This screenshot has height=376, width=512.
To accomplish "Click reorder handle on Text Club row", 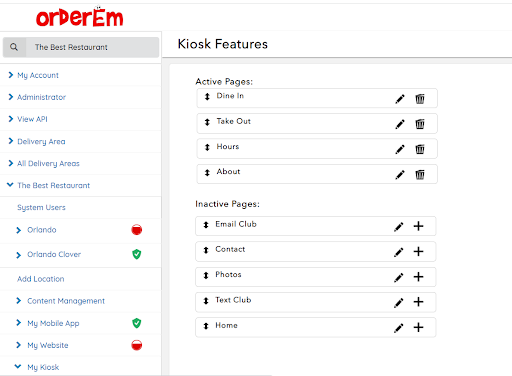I will click(x=206, y=301).
